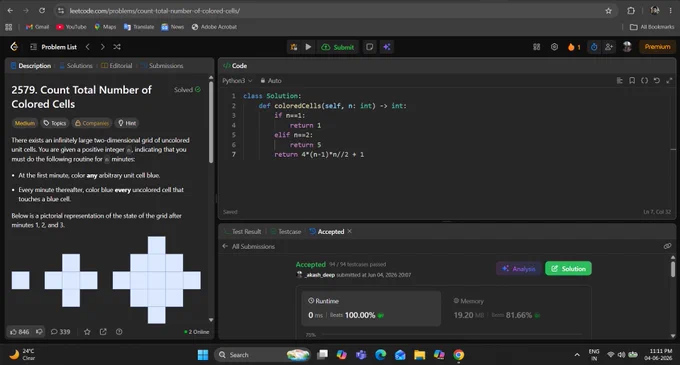Dislike the problem with thumbs-down
The height and width of the screenshot is (365, 680).
point(39,332)
